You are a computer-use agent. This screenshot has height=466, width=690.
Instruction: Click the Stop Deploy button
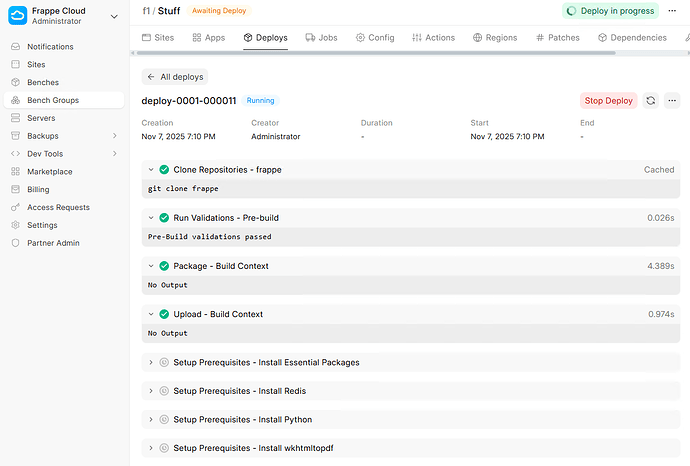pyautogui.click(x=608, y=101)
